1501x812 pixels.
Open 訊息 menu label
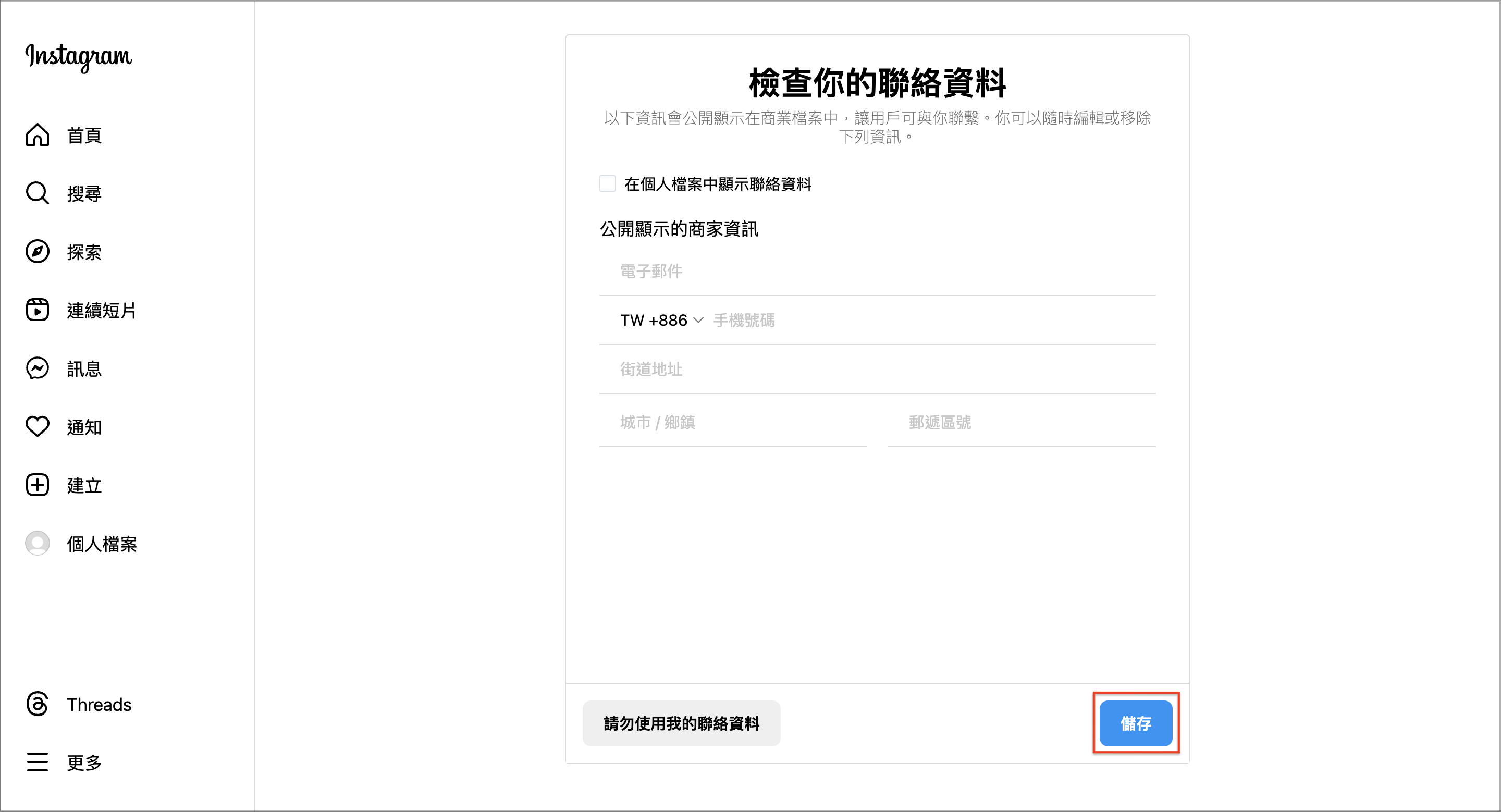(84, 368)
